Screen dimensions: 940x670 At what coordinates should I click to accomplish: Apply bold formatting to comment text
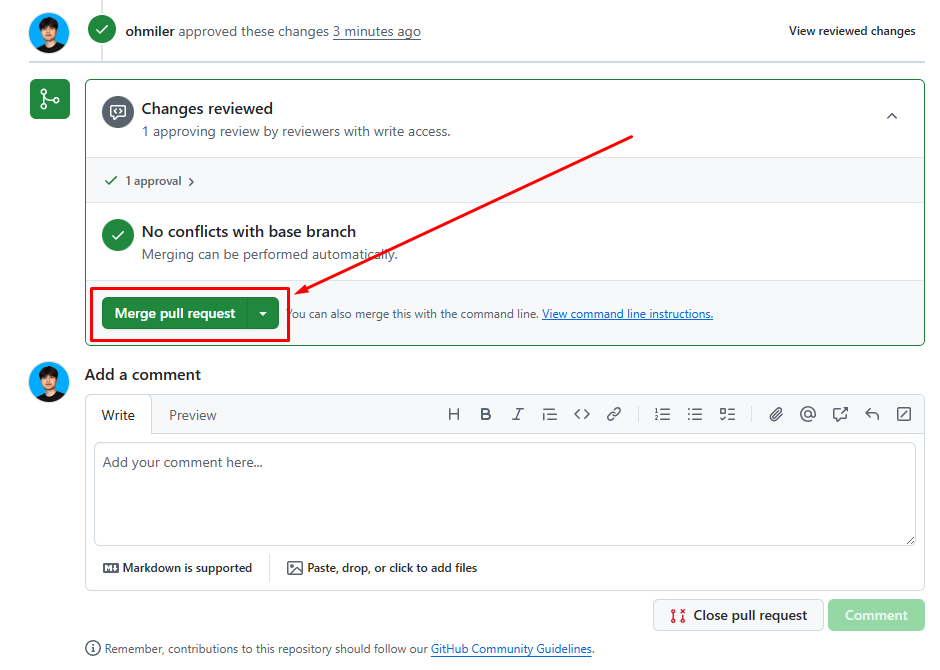486,414
